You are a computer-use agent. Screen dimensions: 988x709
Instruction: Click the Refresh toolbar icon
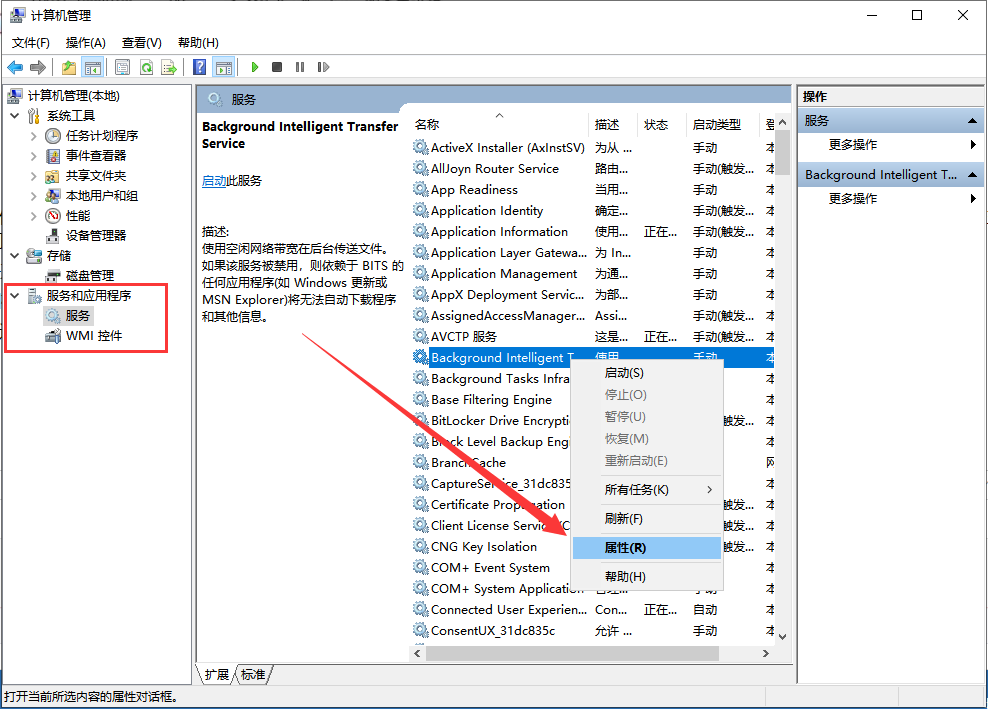(146, 67)
